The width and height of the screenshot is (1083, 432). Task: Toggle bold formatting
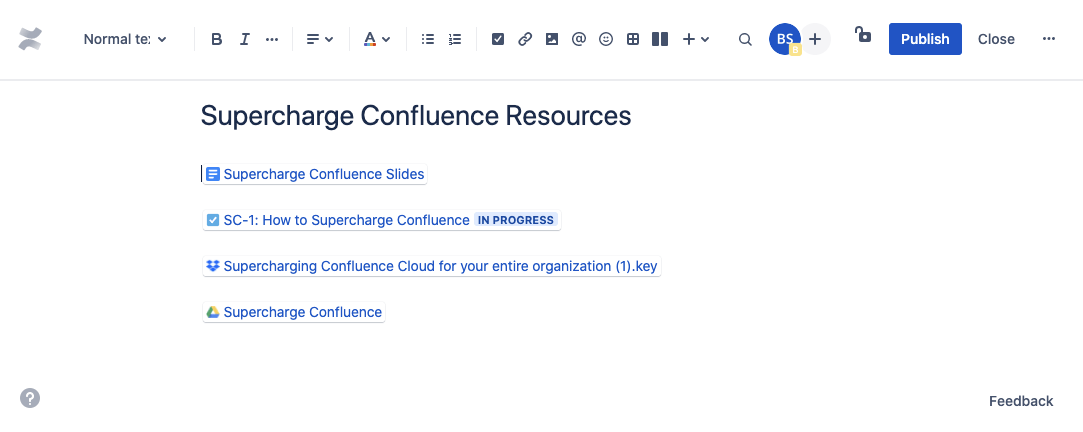217,39
